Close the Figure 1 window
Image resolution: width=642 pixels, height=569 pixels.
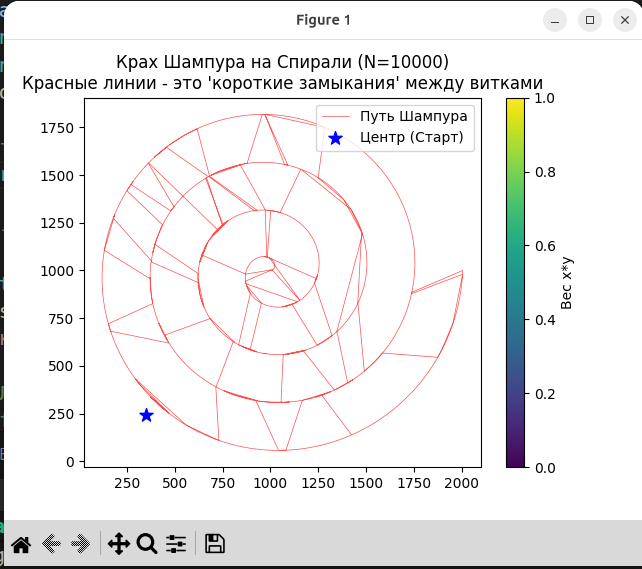tap(625, 20)
